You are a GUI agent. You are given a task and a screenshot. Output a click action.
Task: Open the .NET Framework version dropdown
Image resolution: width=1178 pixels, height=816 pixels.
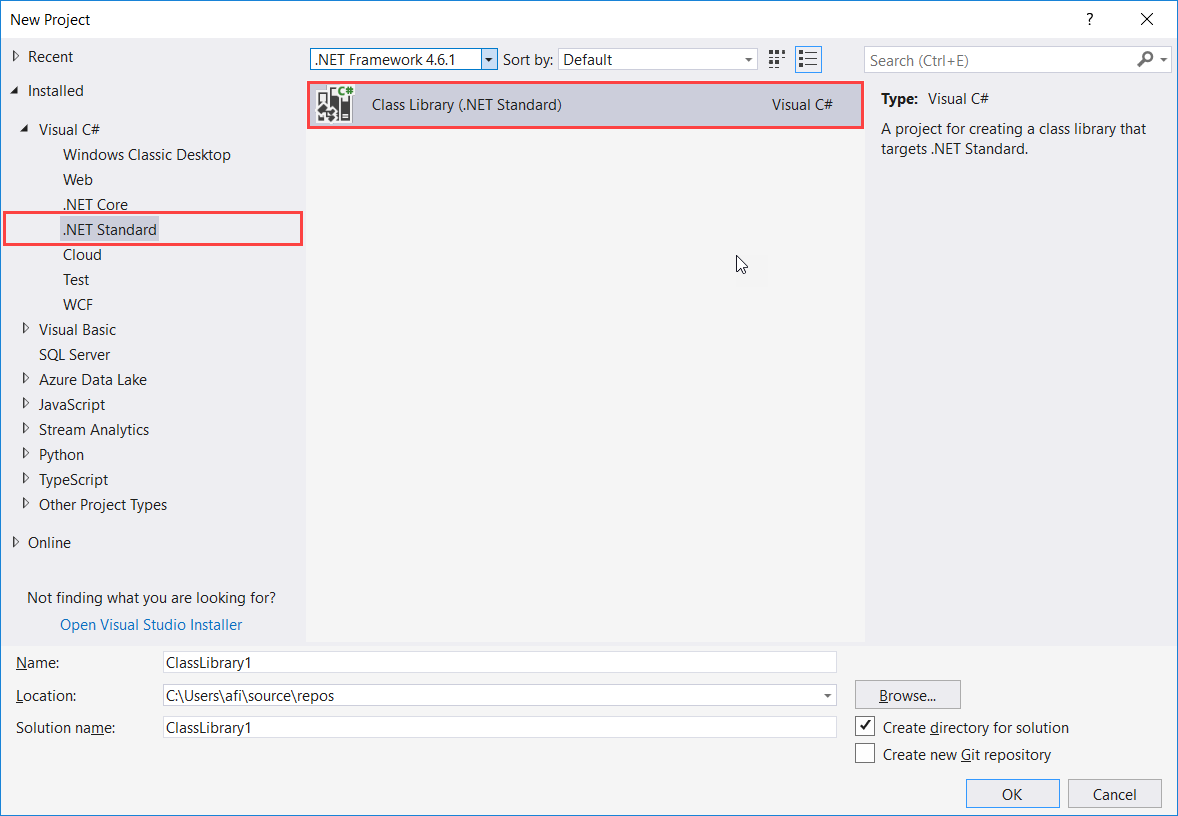pos(488,59)
